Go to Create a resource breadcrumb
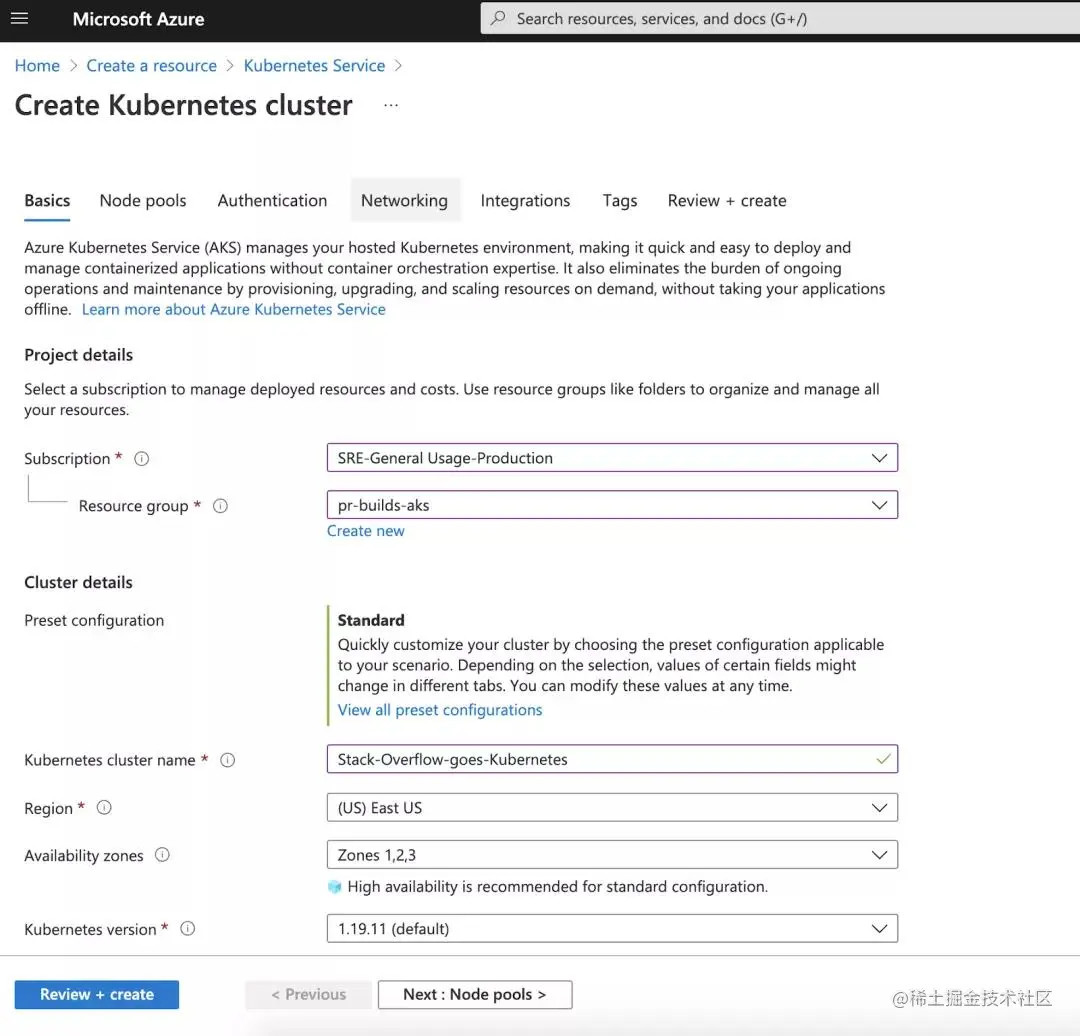 [152, 66]
